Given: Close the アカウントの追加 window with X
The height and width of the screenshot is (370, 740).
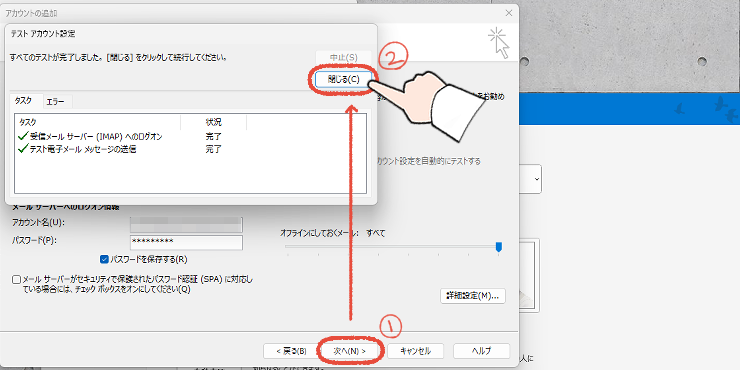Looking at the screenshot, I should click(x=509, y=13).
